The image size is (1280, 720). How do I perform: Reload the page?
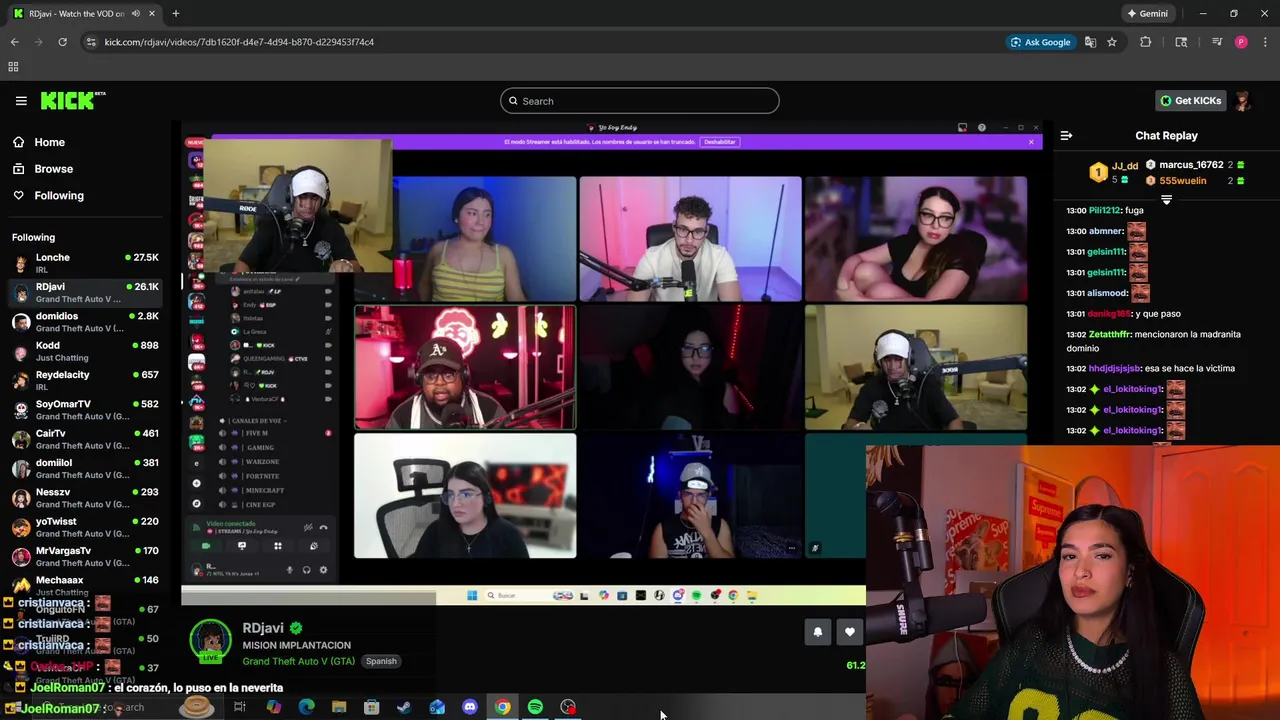62,42
